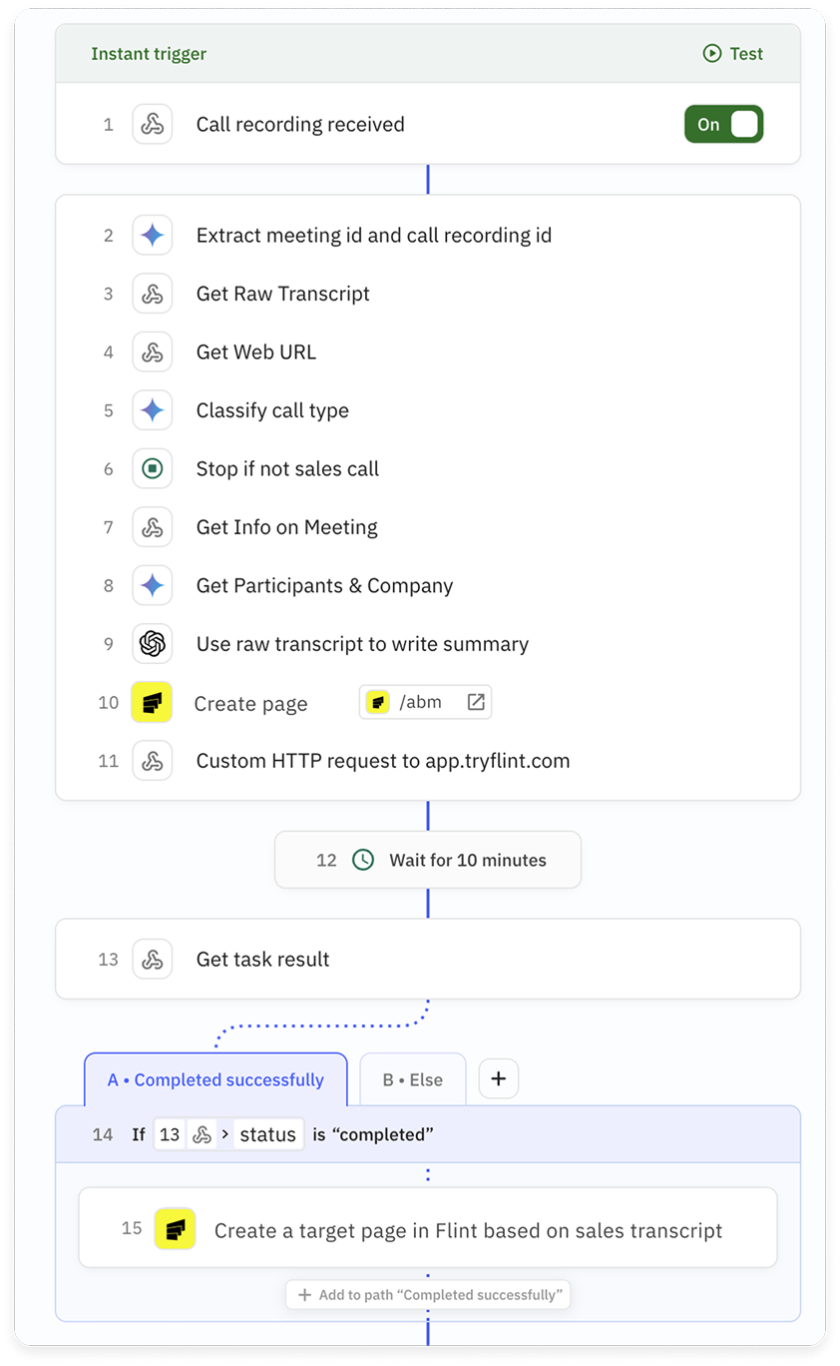Select the AI sparkle icon on "Extract meeting id"
This screenshot has width=840, height=1366.
click(152, 235)
